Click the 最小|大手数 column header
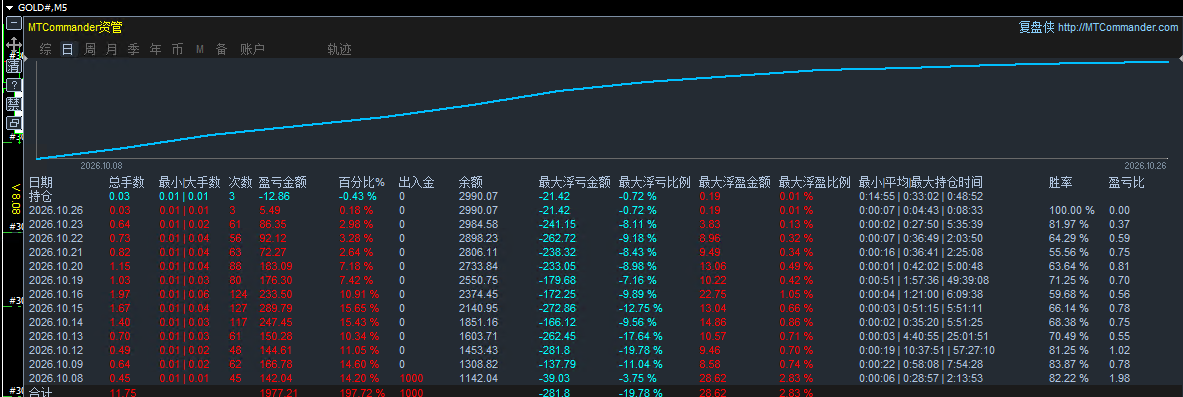Viewport: 1183px width, 397px height. pos(189,182)
